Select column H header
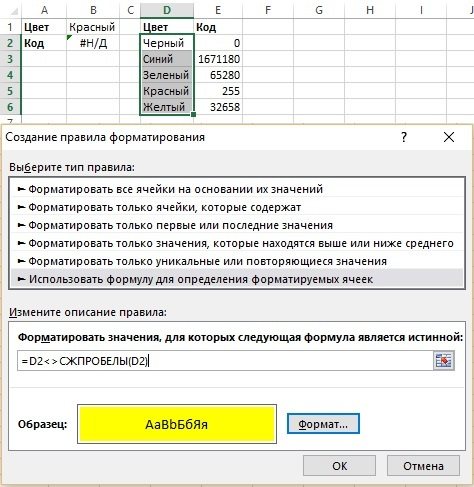The image size is (474, 487). [x=370, y=10]
